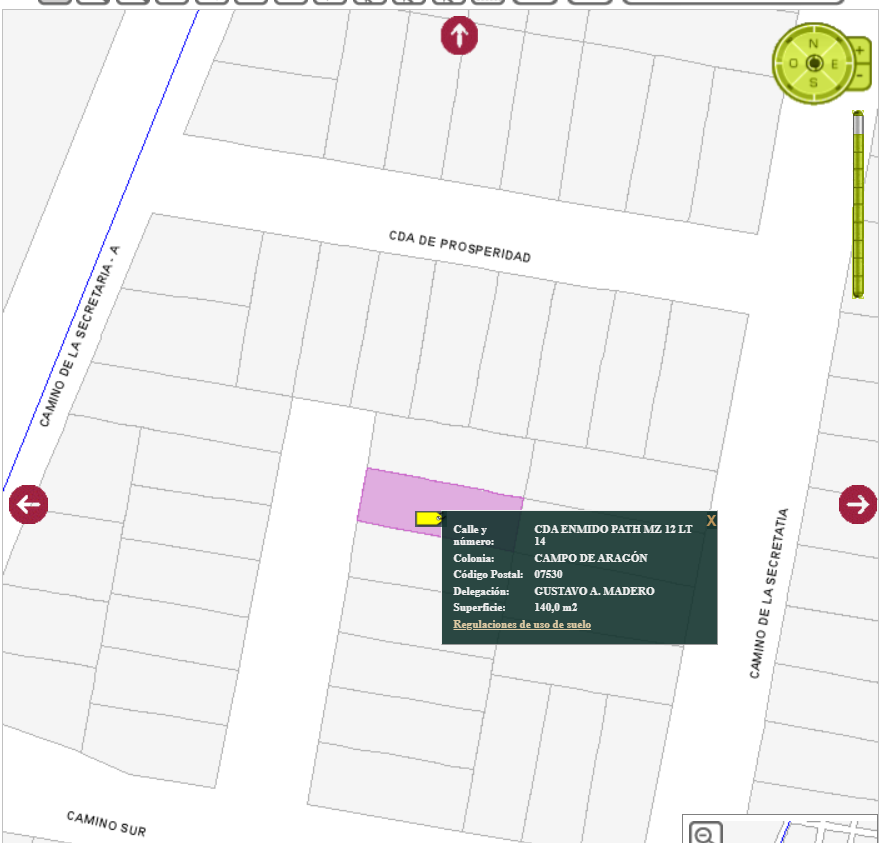Screen dimensions: 887x843
Task: Click the N direction on the compass
Action: [813, 44]
